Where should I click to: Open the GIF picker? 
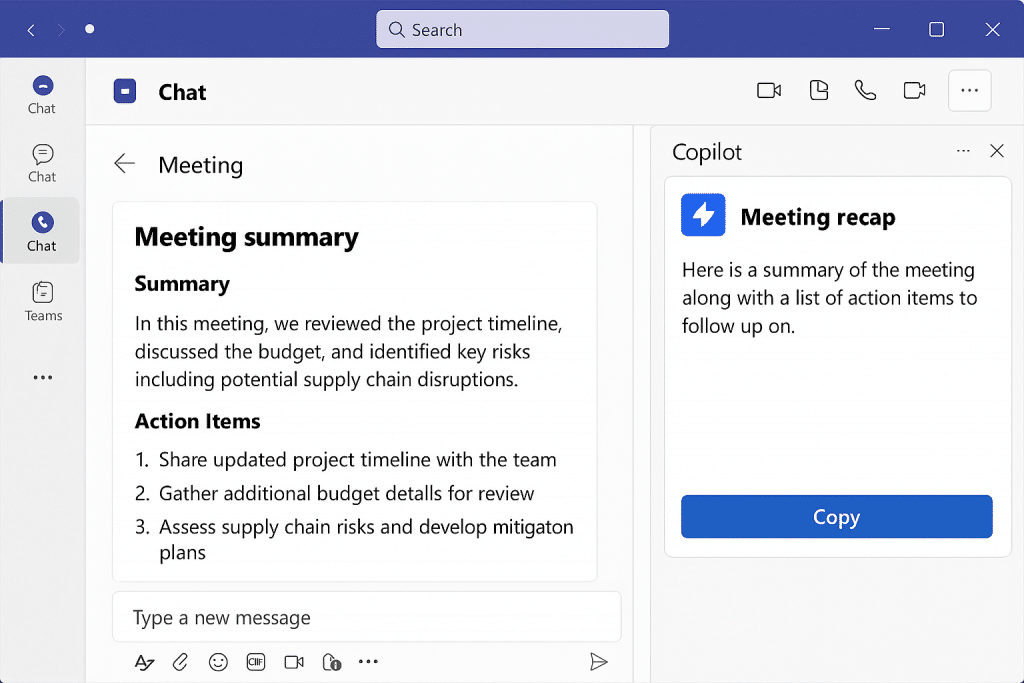(x=256, y=662)
